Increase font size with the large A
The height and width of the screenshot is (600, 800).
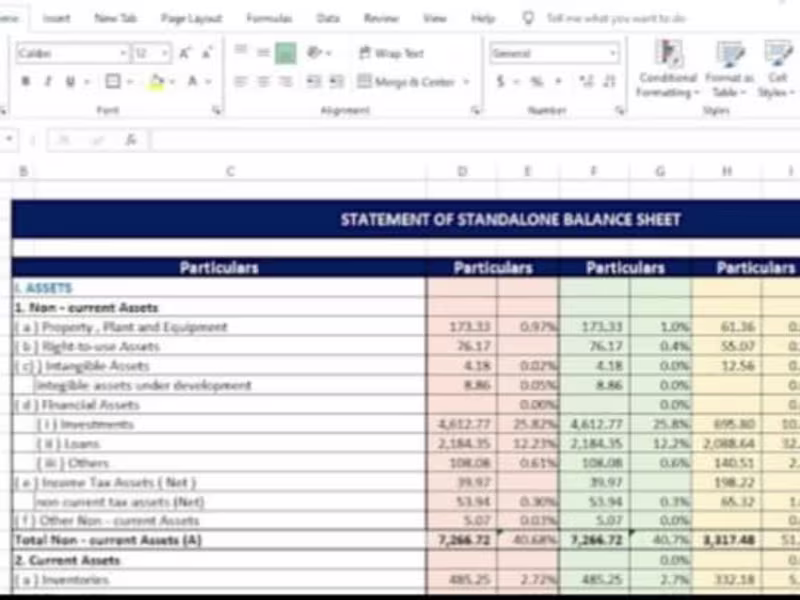tap(185, 53)
